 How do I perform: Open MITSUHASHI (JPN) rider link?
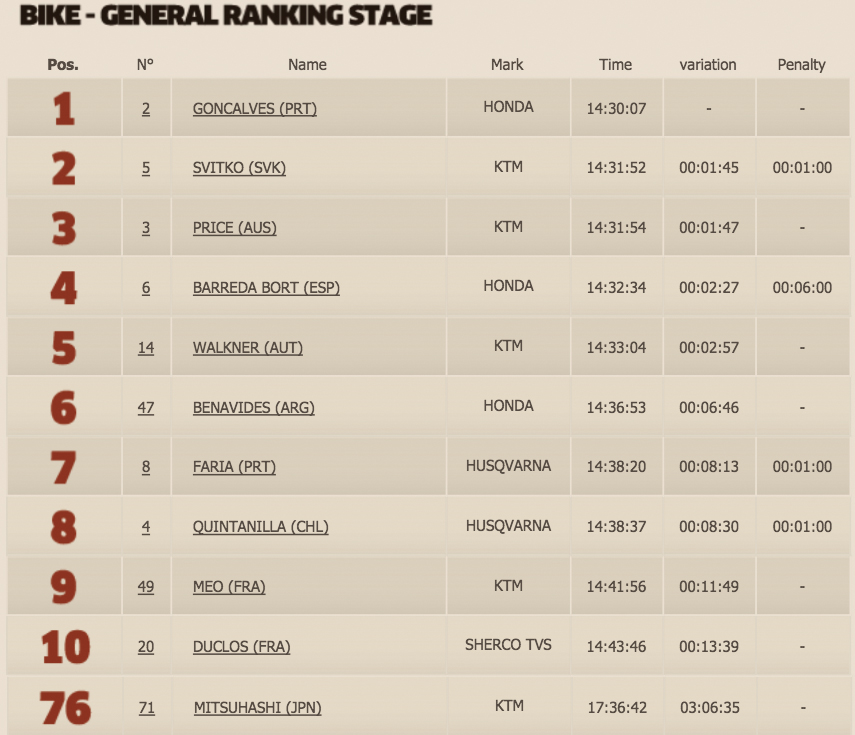coord(257,708)
